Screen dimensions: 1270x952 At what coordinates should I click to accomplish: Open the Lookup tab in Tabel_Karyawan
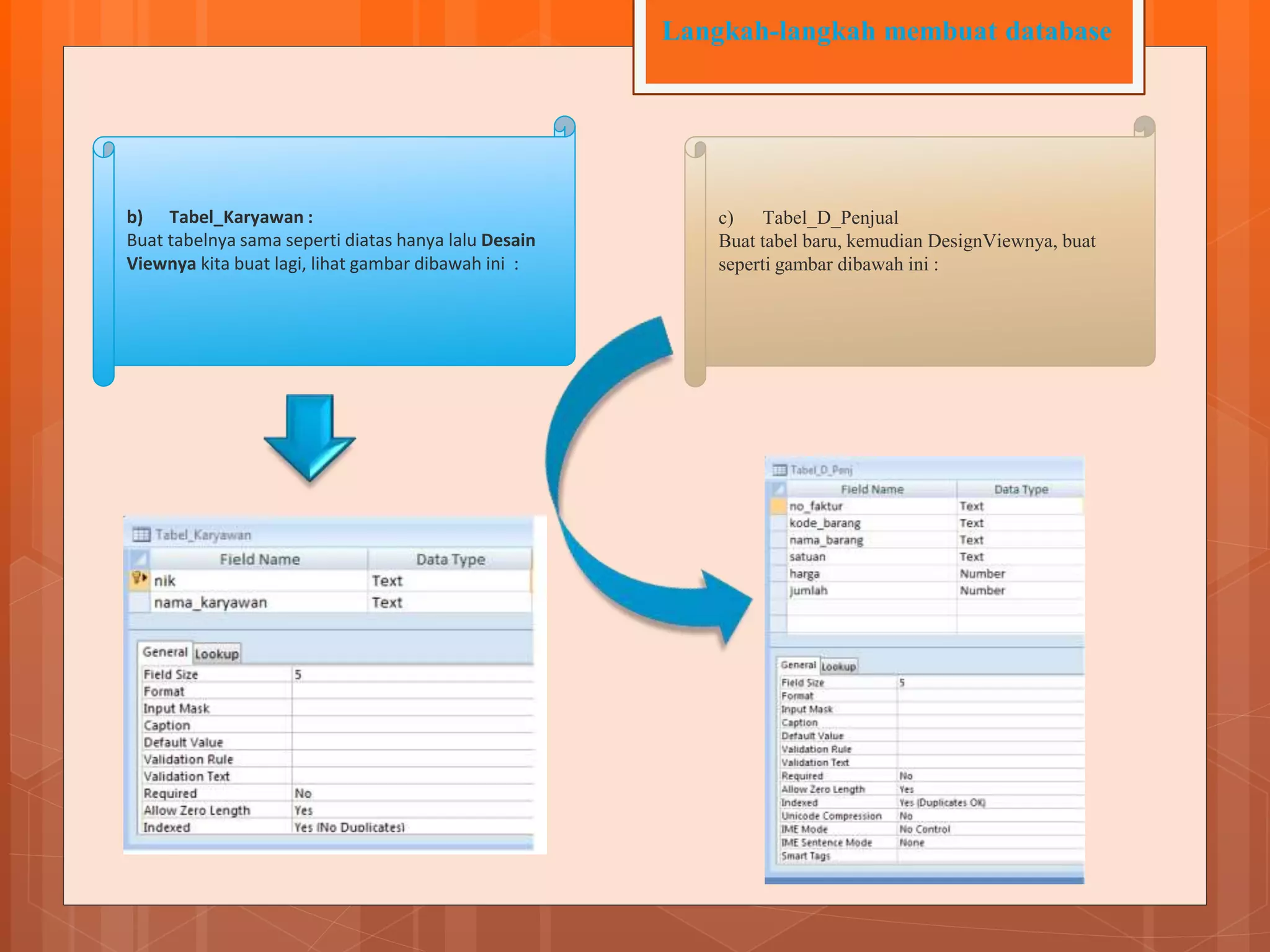(x=216, y=654)
